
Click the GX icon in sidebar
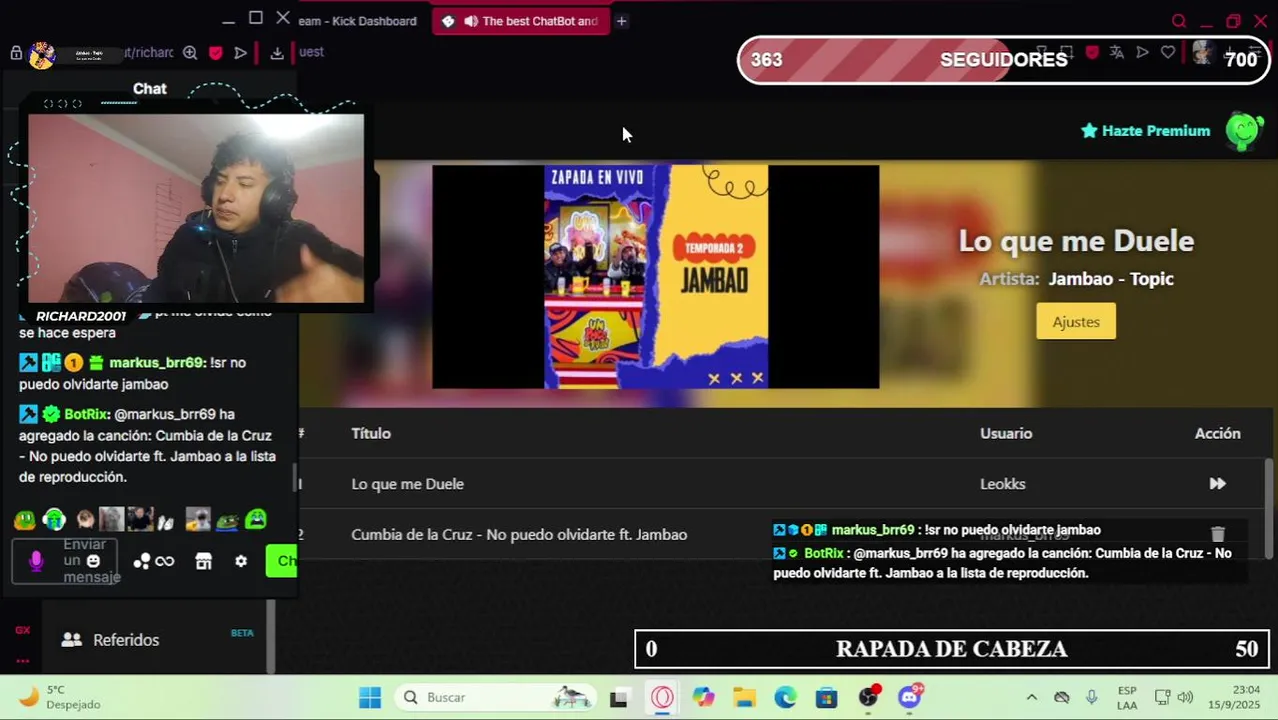[x=22, y=630]
